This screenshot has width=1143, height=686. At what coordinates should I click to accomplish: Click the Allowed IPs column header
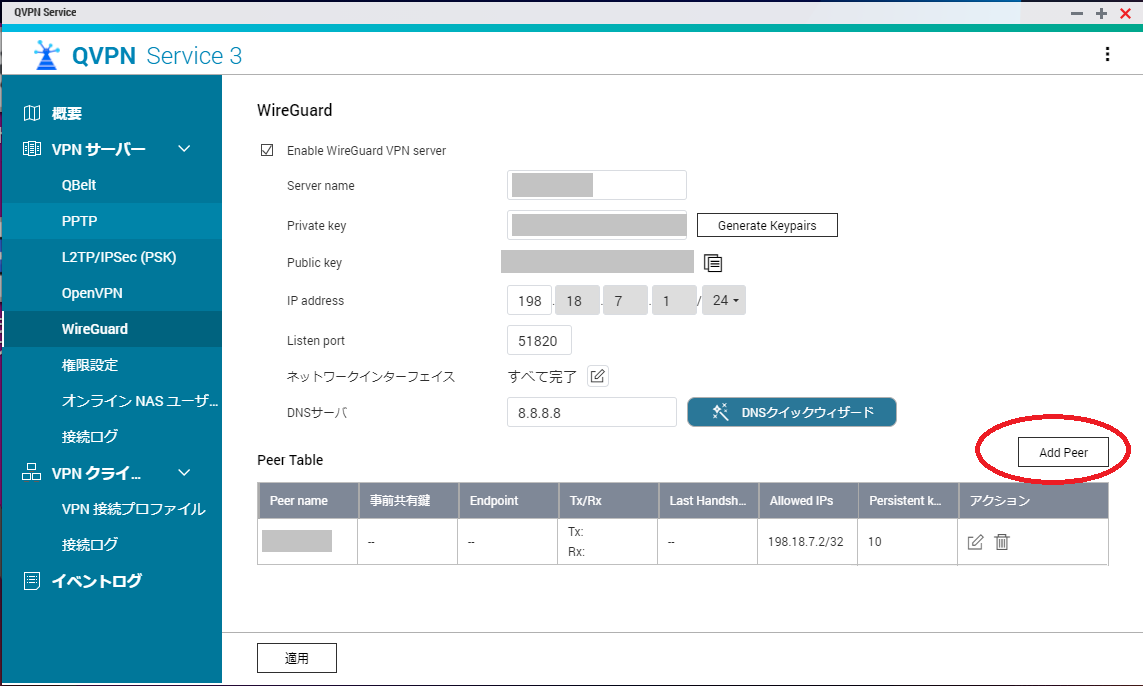pos(808,500)
